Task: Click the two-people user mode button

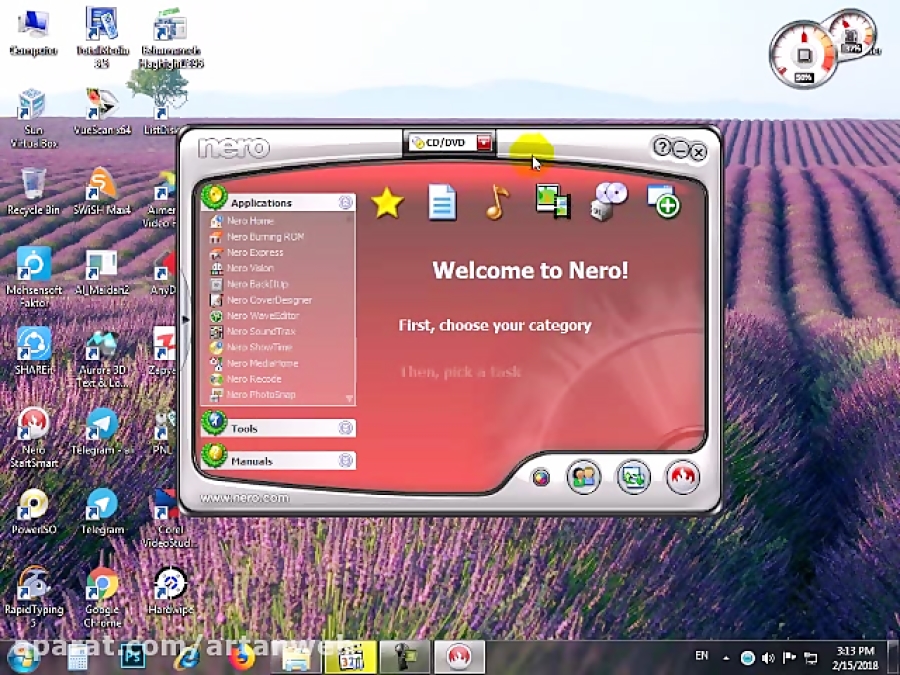Action: tap(583, 476)
